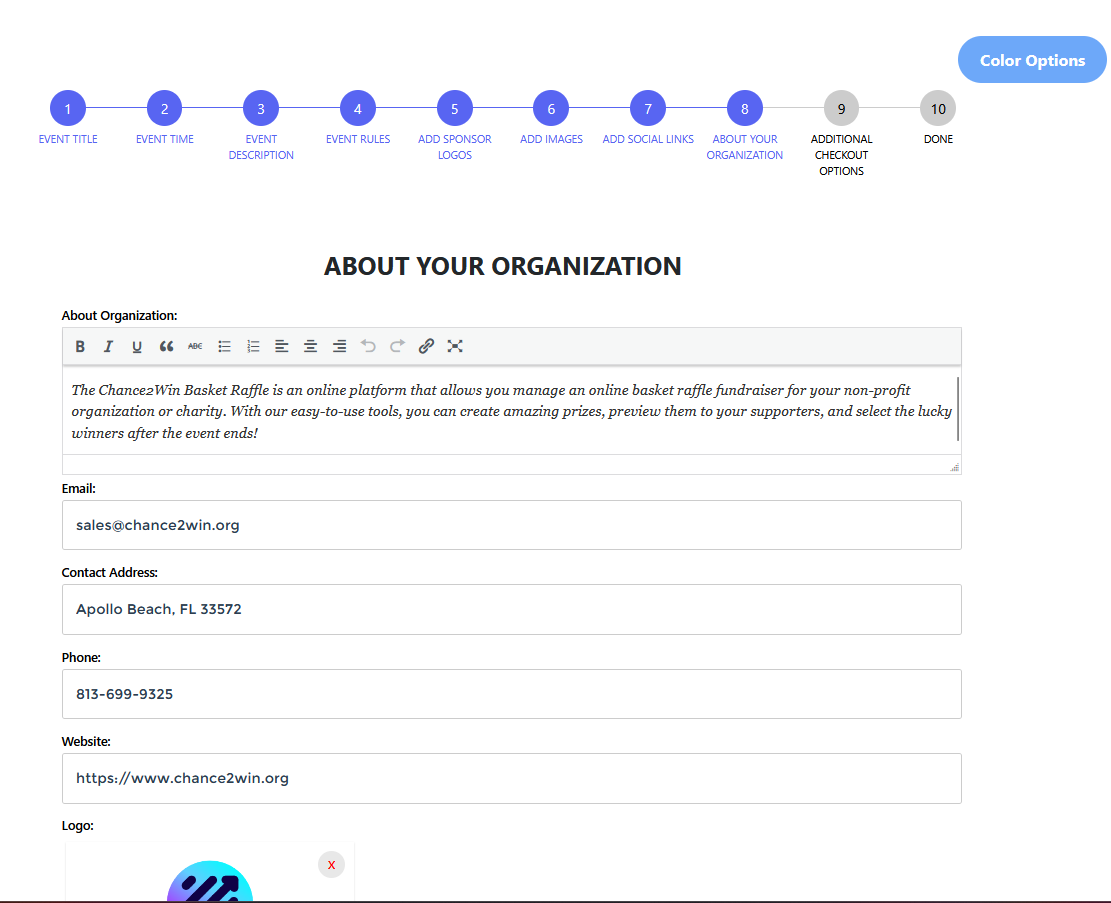Create a bulleted list
Screen dimensions: 1111x903
pos(225,346)
